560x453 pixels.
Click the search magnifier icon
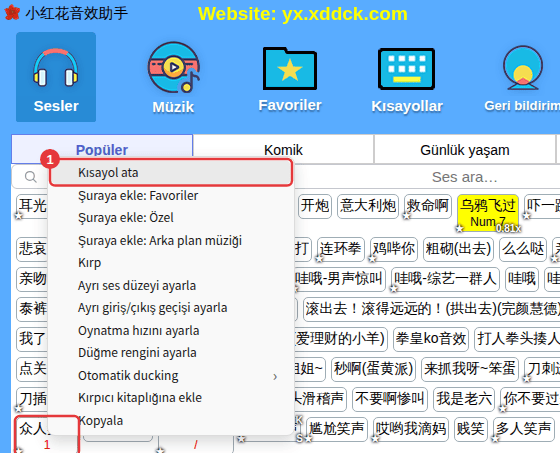point(31,176)
